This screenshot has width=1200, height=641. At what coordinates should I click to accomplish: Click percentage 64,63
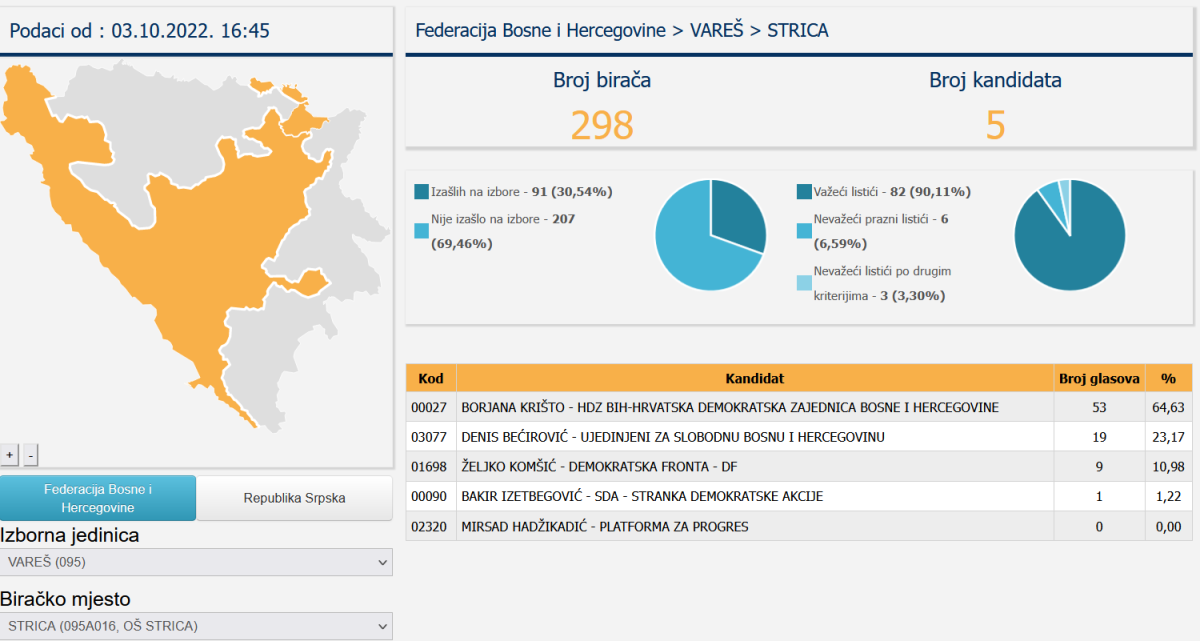click(1168, 407)
